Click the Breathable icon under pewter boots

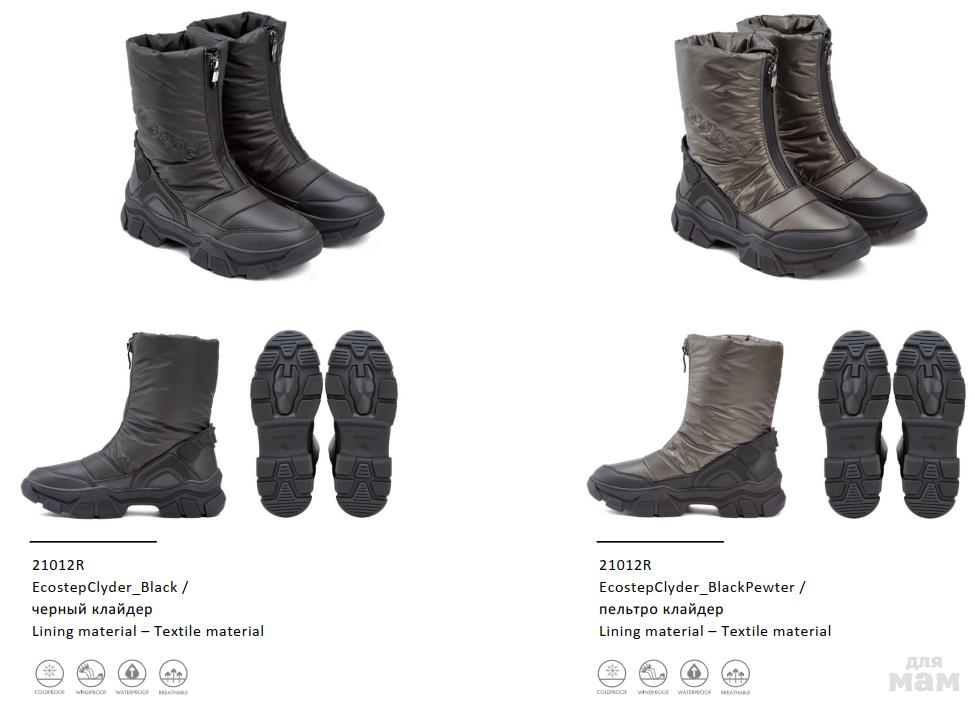click(735, 674)
